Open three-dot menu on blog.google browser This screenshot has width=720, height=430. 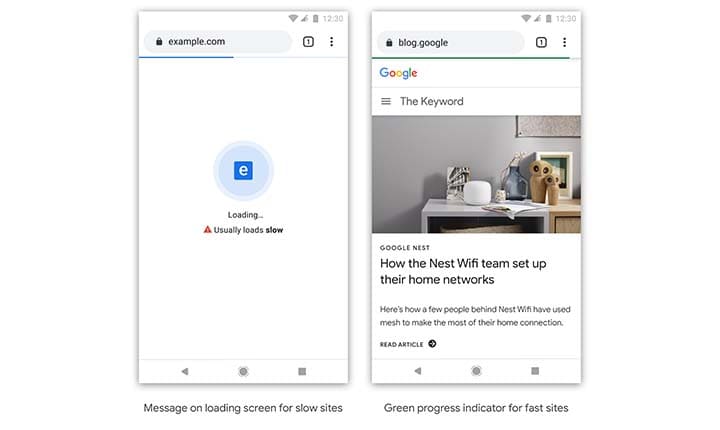(564, 42)
